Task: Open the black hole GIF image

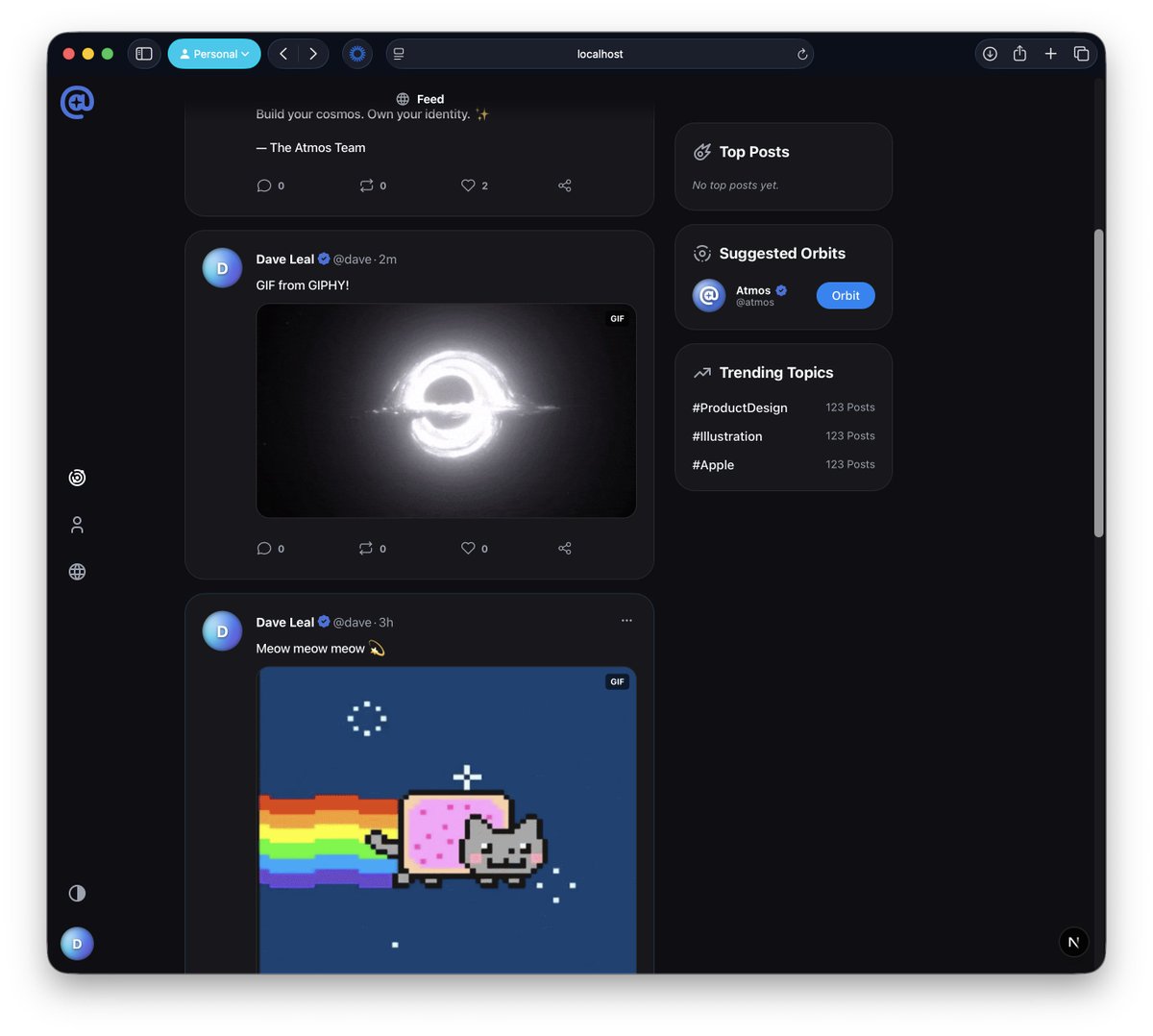Action: click(x=446, y=411)
